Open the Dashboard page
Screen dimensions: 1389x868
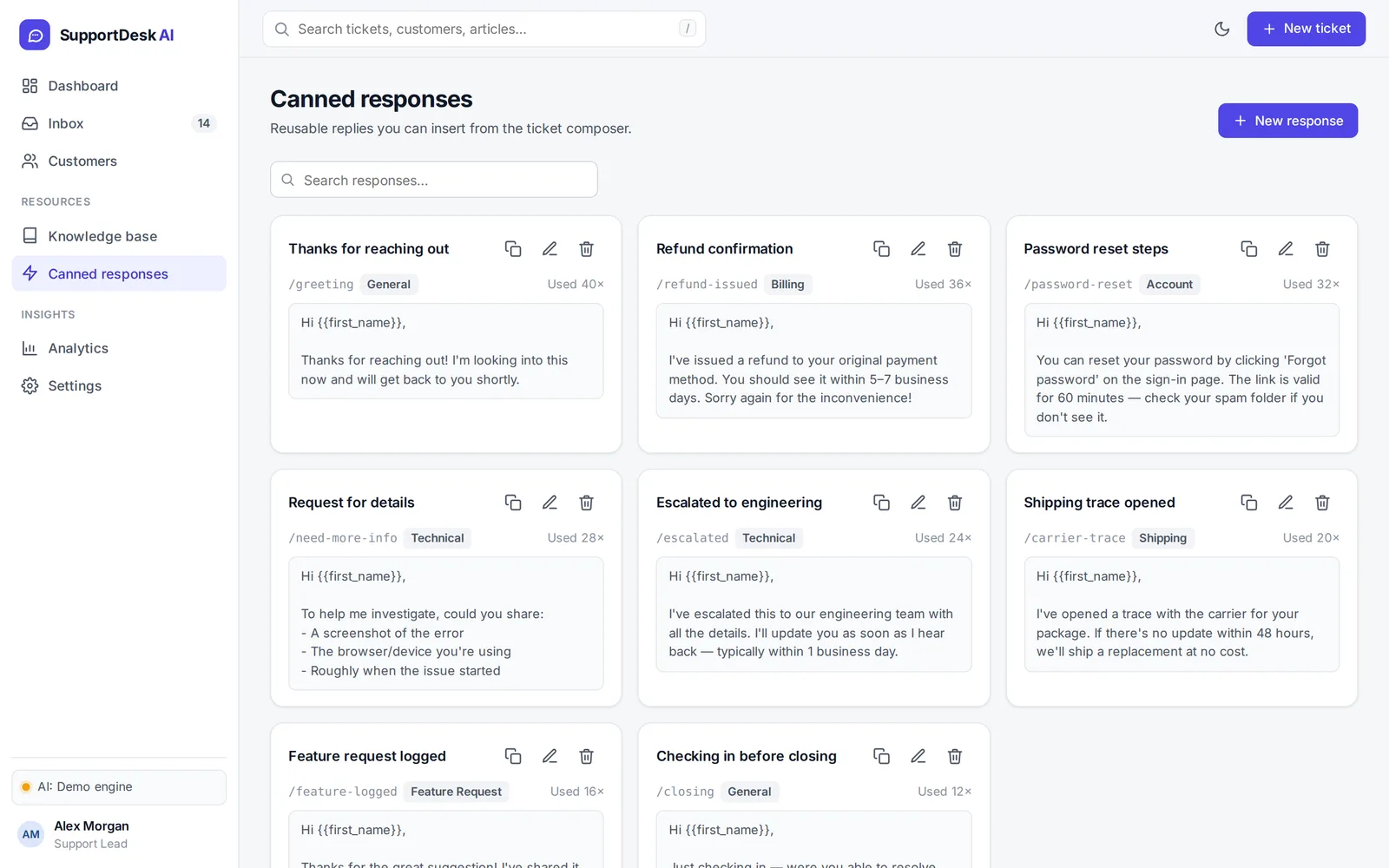point(119,86)
